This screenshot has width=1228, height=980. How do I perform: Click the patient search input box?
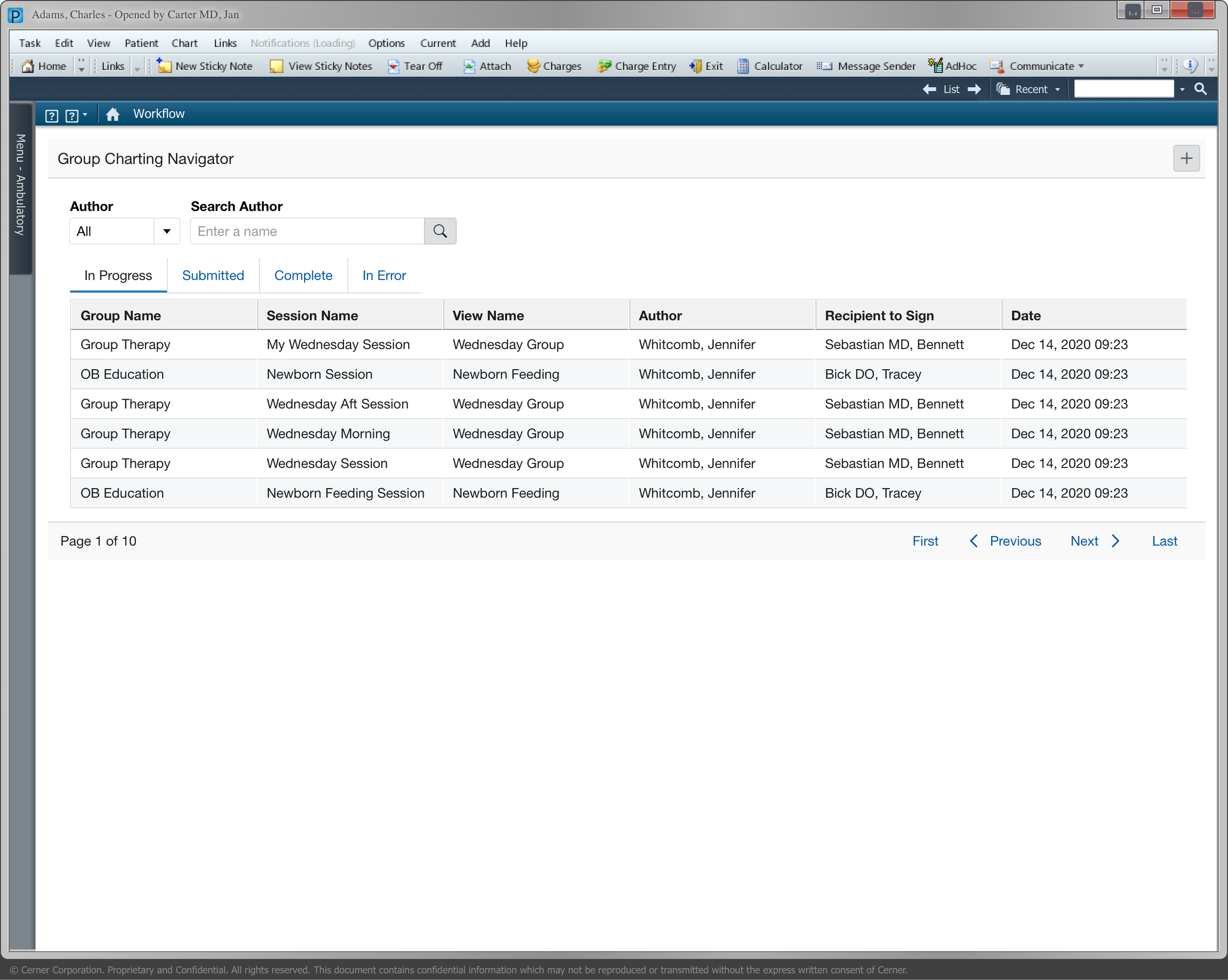point(1123,89)
